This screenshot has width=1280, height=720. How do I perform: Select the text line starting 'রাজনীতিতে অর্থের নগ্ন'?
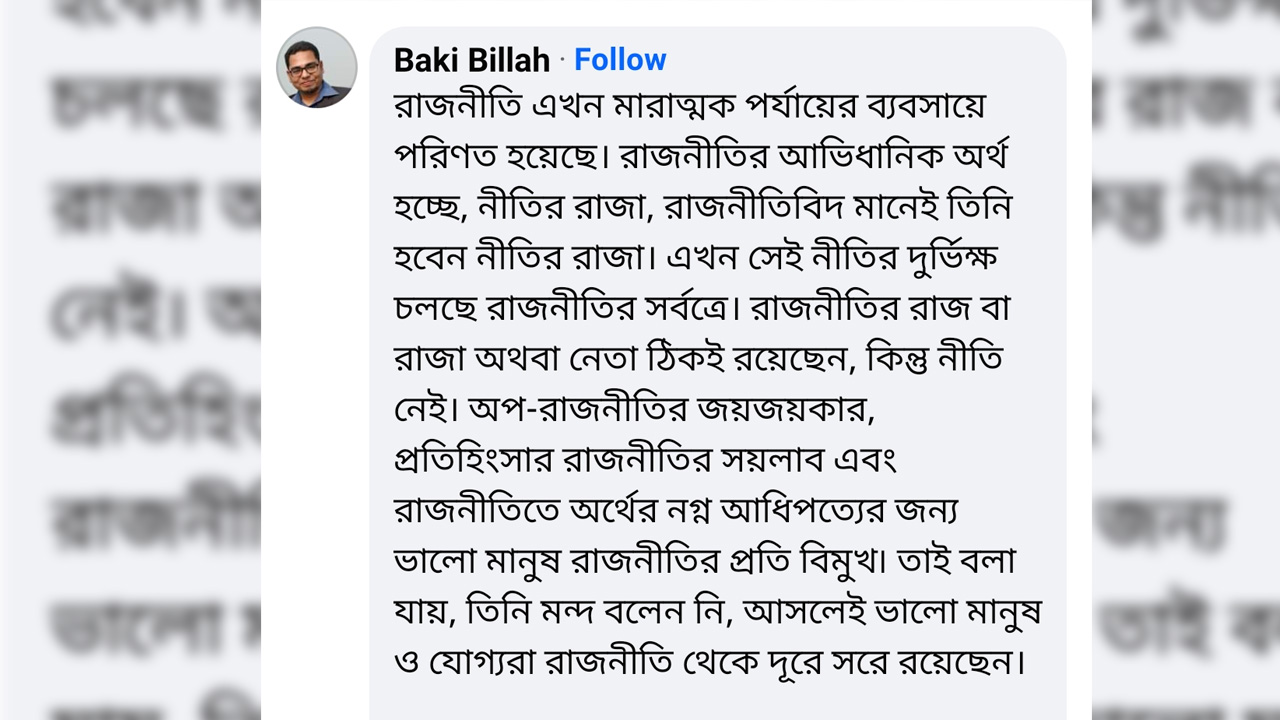tap(677, 511)
